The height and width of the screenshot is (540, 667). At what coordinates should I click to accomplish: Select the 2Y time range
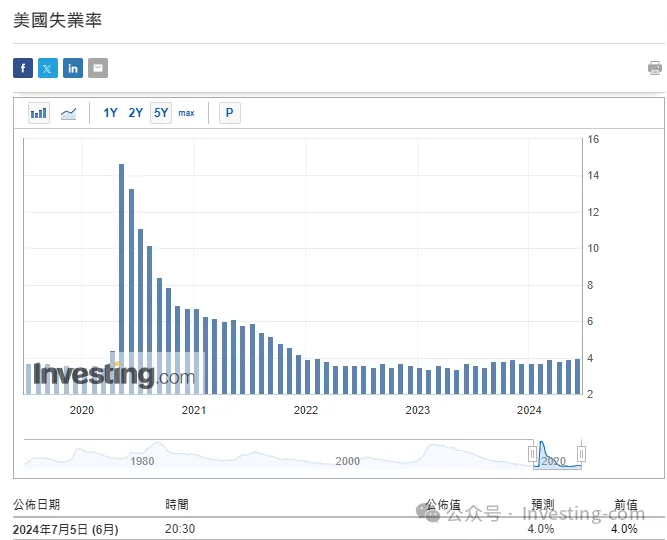136,113
